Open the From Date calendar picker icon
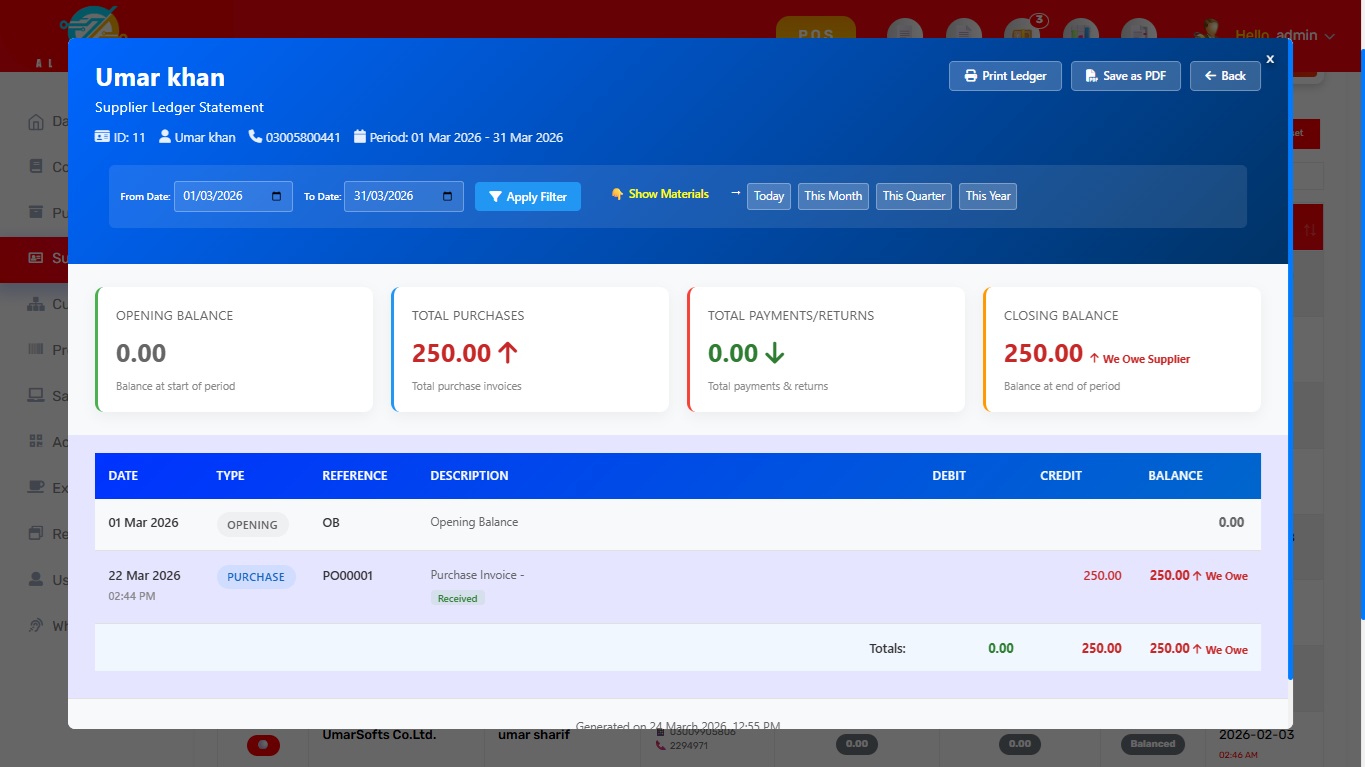 tap(276, 196)
